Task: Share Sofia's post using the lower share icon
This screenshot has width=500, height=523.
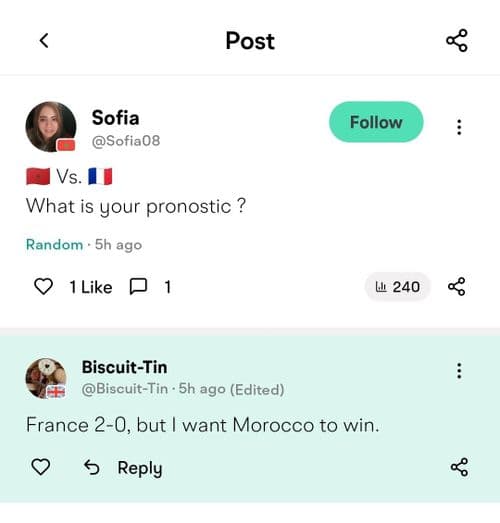Action: [x=456, y=287]
